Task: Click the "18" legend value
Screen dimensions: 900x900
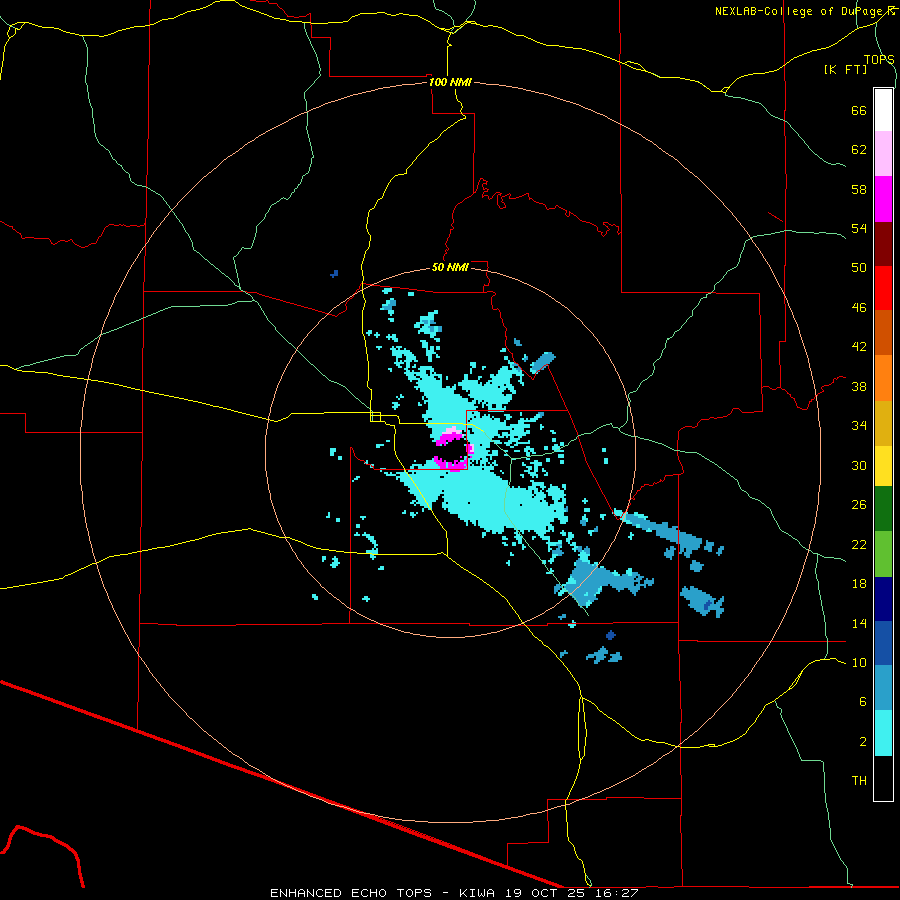Action: tap(859, 584)
